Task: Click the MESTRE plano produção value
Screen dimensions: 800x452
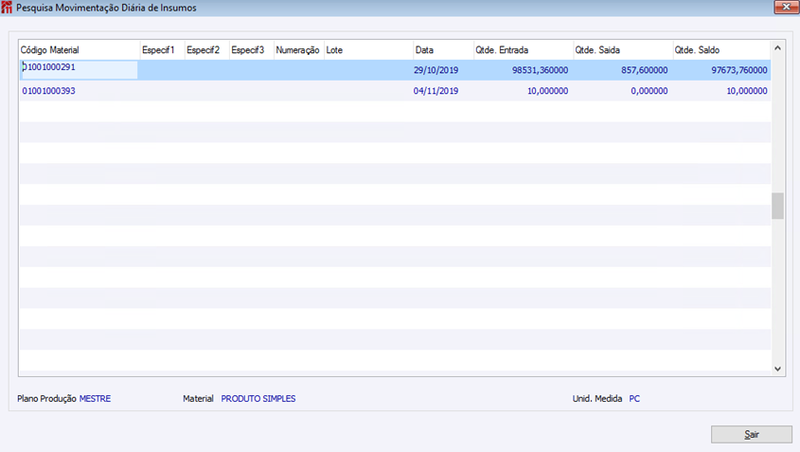Action: tap(95, 398)
